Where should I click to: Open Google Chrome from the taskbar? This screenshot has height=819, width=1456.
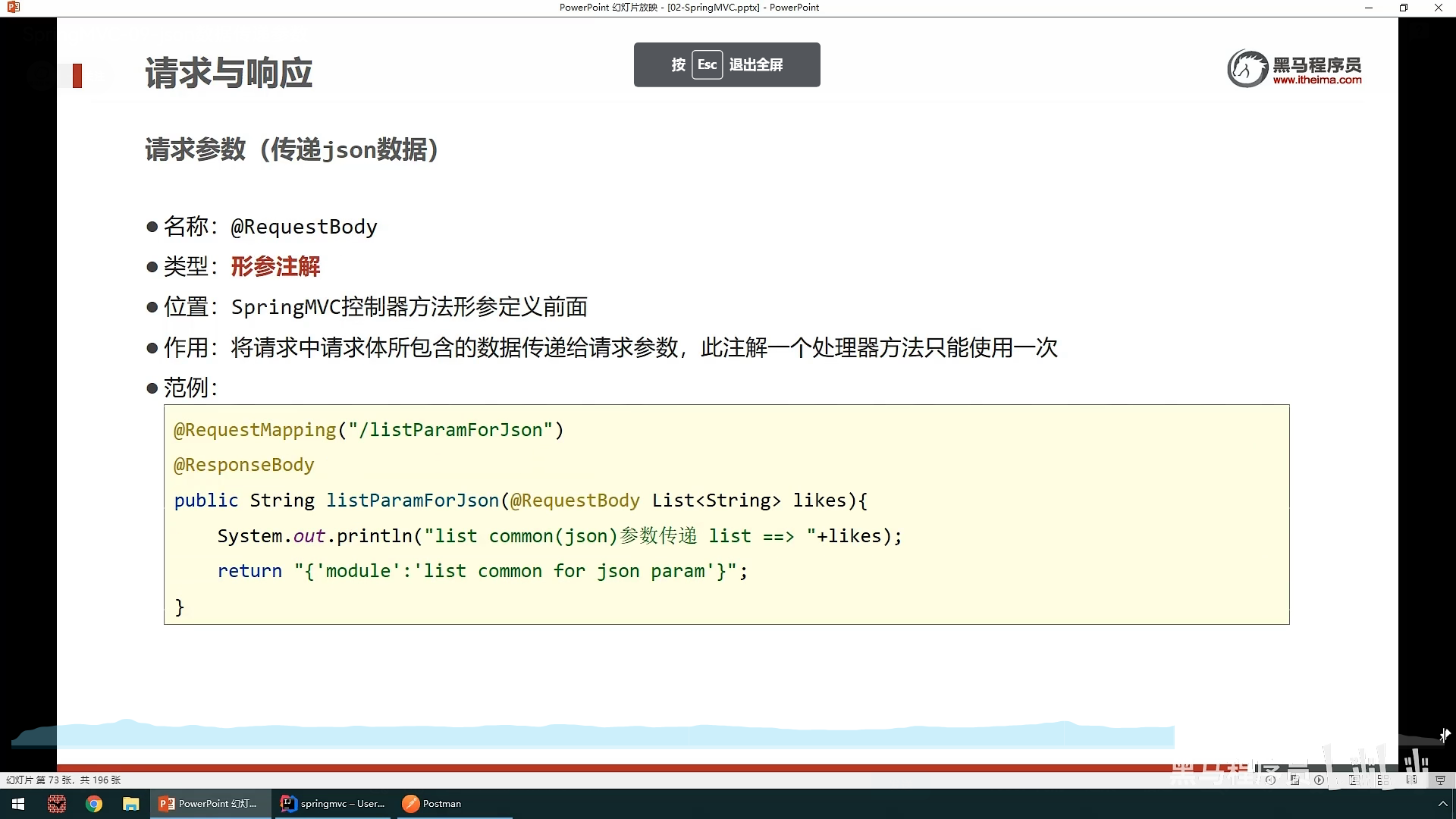94,804
